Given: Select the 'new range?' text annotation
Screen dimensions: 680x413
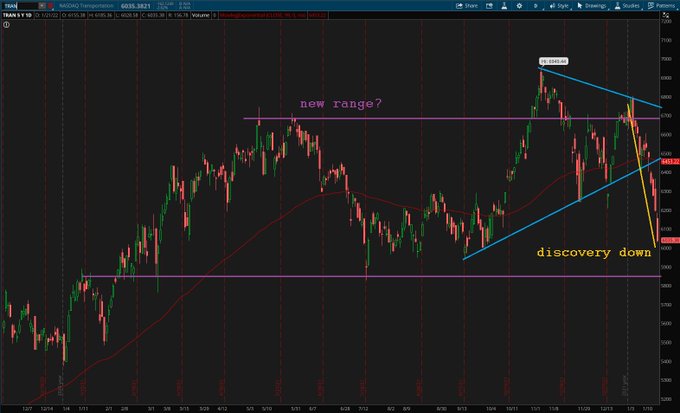Looking at the screenshot, I should point(340,104).
